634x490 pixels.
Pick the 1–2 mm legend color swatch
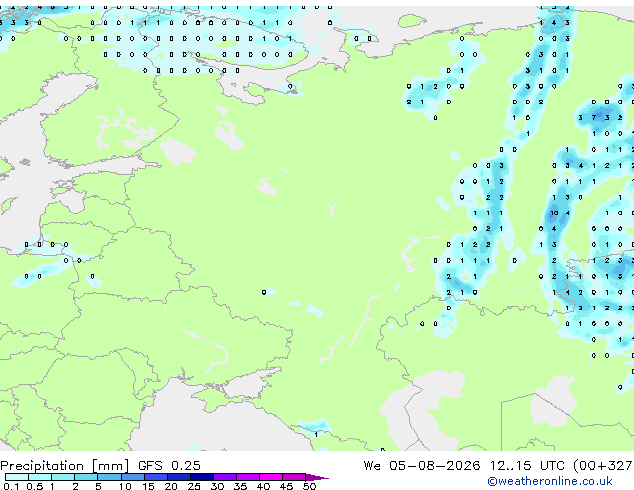click(x=63, y=477)
